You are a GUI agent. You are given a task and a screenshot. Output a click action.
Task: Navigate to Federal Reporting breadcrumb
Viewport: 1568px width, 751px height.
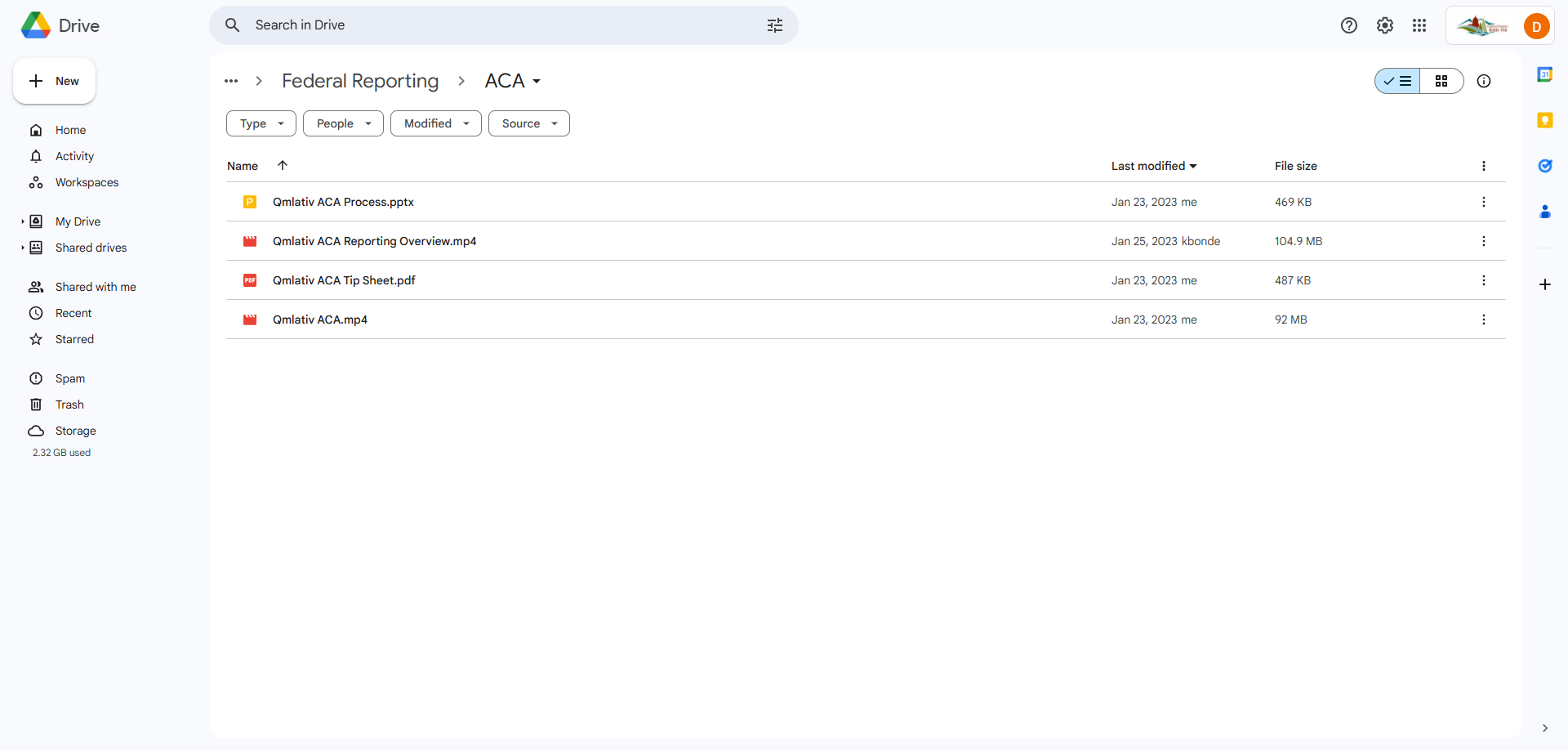coord(360,81)
